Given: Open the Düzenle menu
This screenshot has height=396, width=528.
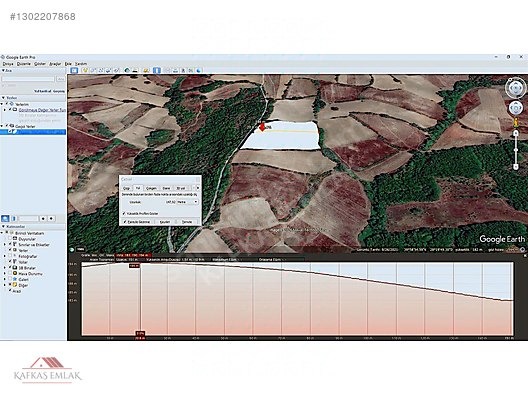Looking at the screenshot, I should click(x=24, y=64).
